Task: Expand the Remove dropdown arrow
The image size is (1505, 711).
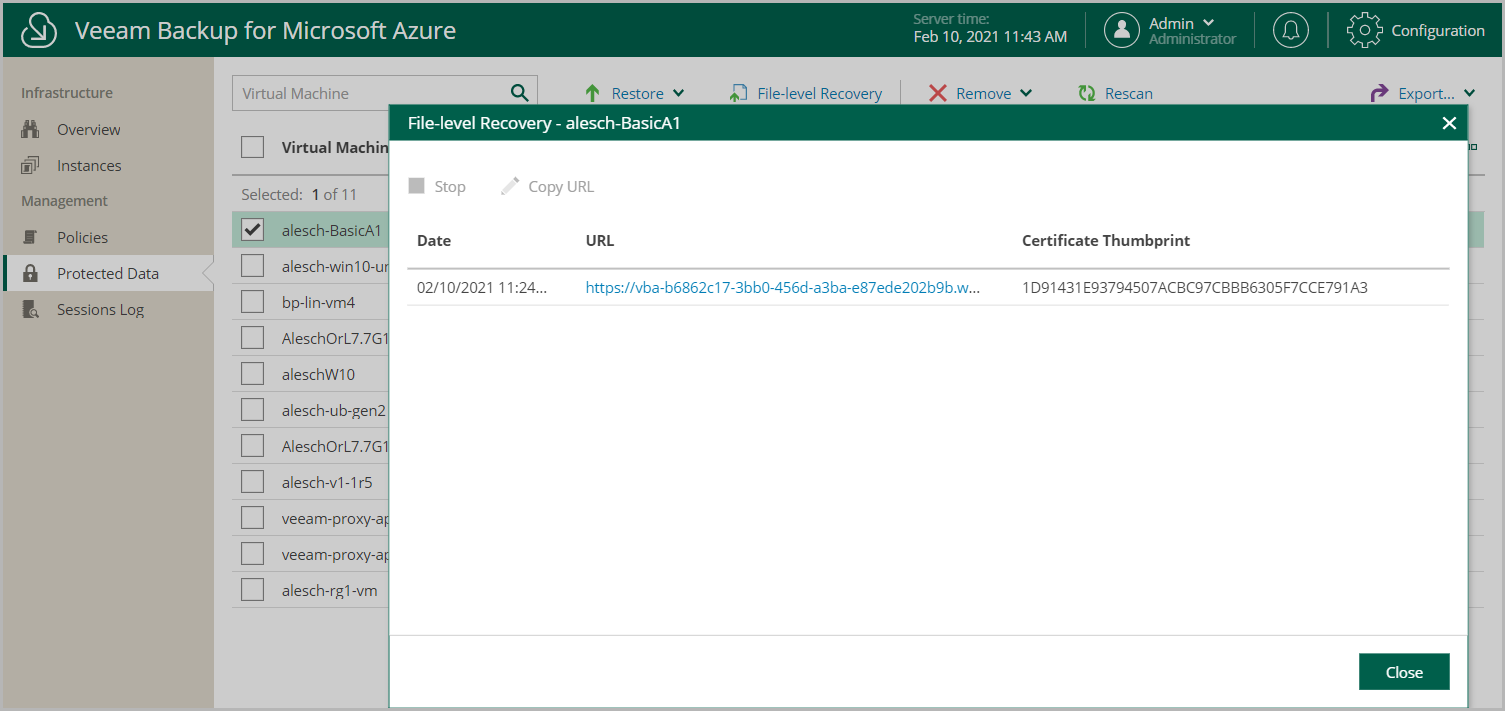Action: (1026, 93)
